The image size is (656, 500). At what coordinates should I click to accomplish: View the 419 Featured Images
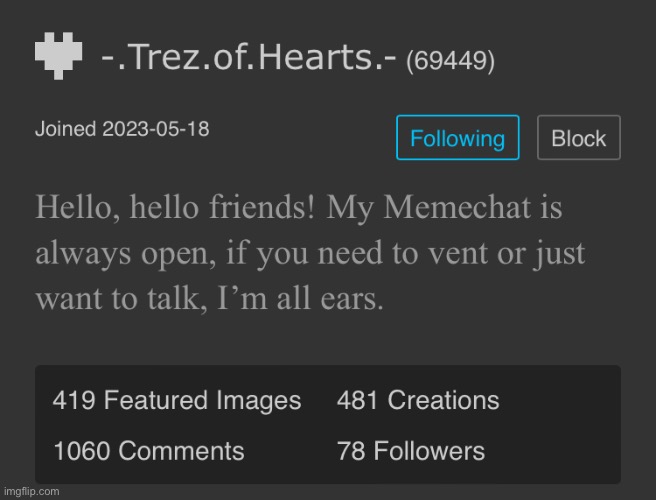(x=177, y=401)
